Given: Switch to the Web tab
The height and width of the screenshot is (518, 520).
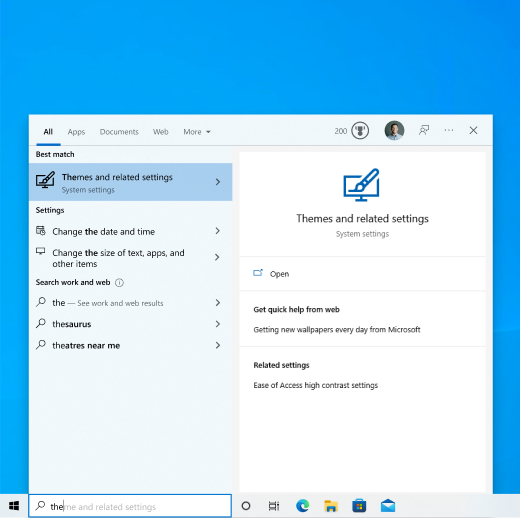Looking at the screenshot, I should pos(161,132).
